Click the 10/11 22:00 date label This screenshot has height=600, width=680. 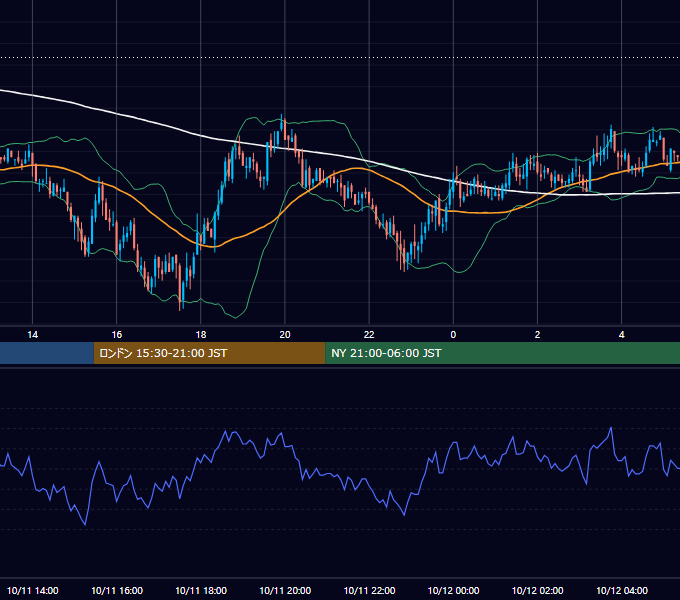pyautogui.click(x=369, y=590)
